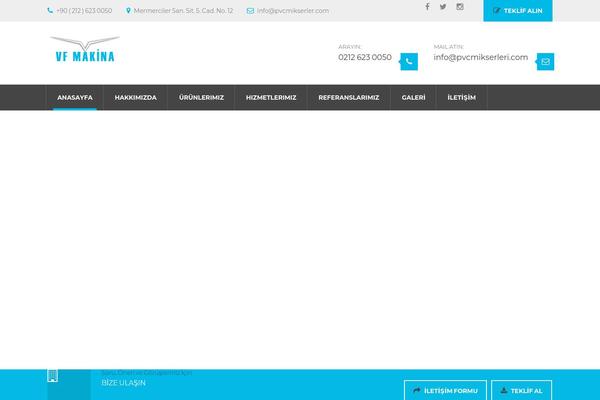Click the 0212 623 0050 header number

coord(365,57)
